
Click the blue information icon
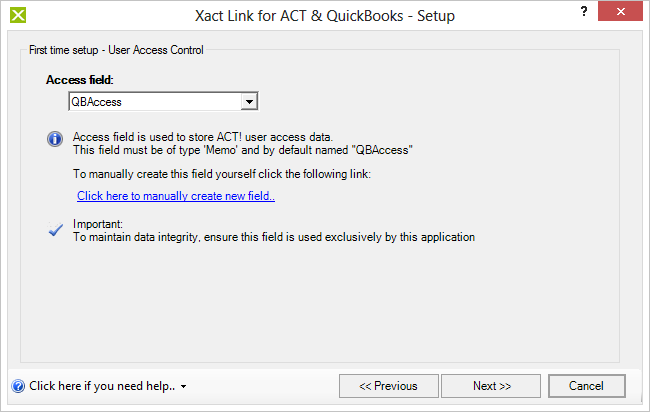coord(55,139)
